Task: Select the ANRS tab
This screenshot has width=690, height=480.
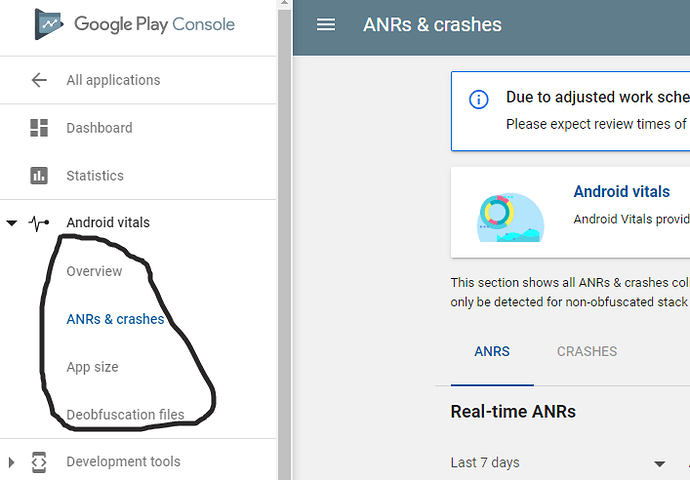Action: pyautogui.click(x=491, y=352)
